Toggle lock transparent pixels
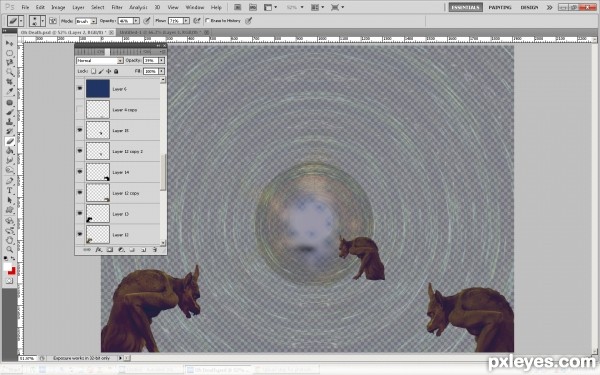This screenshot has width=600, height=375. click(x=93, y=71)
